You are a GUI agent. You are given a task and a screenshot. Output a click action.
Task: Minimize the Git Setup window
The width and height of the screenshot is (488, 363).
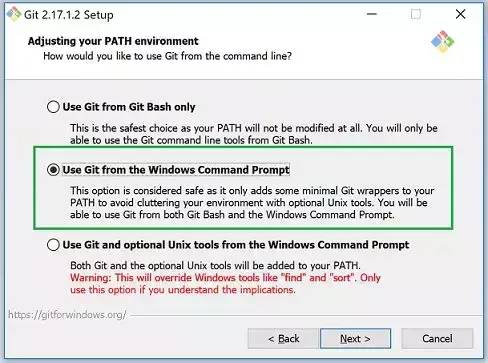372,14
